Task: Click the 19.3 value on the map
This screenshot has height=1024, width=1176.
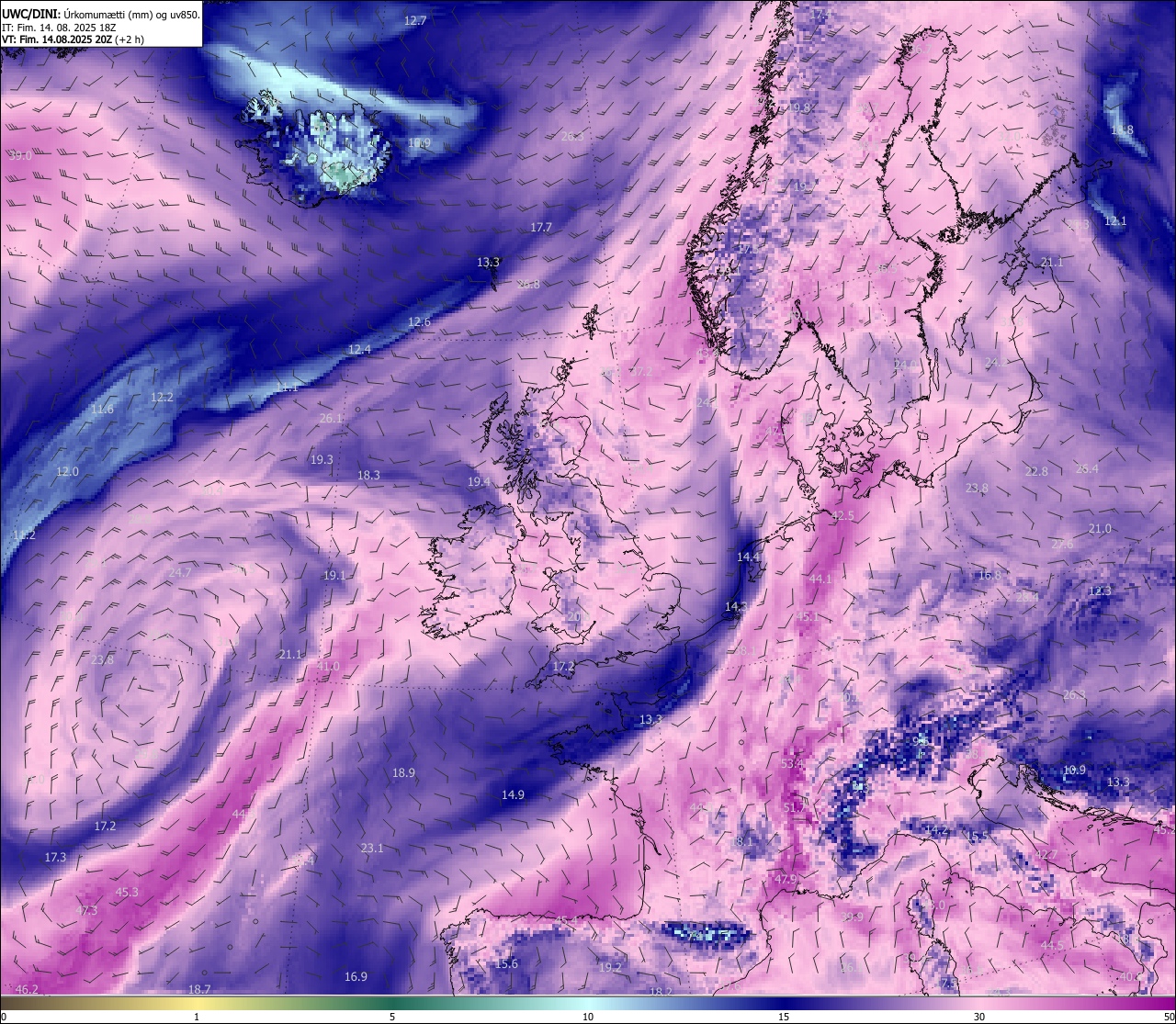Action: 322,459
